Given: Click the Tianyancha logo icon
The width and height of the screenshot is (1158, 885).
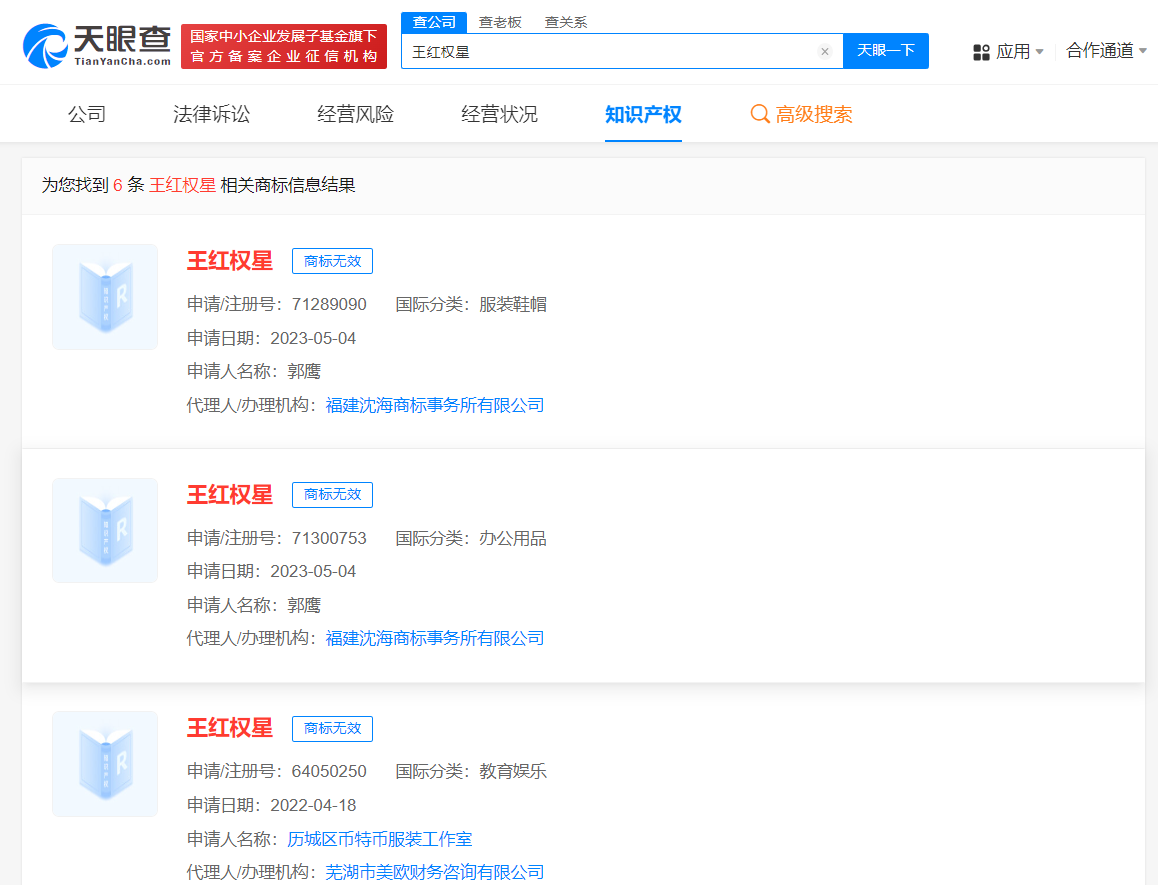Looking at the screenshot, I should click(x=40, y=41).
